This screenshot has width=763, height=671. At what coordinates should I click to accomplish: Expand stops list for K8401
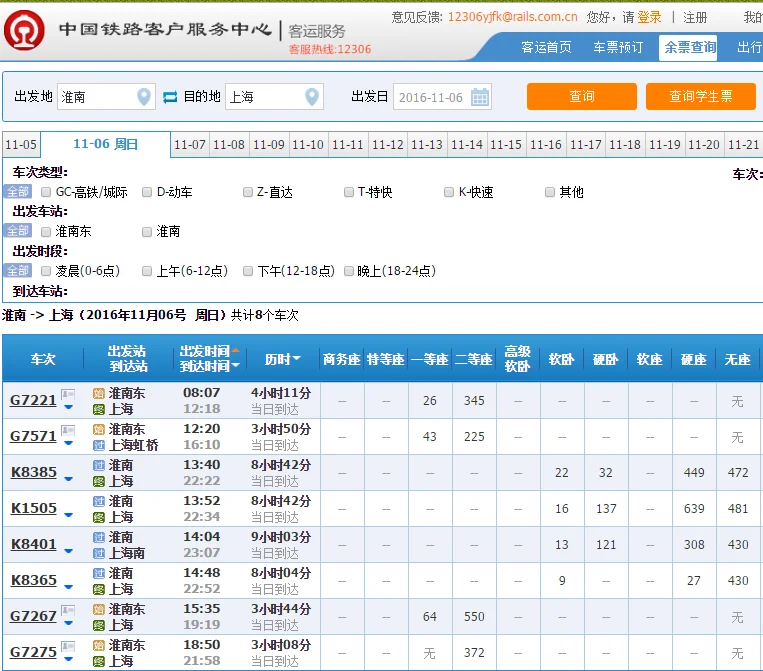tap(69, 551)
